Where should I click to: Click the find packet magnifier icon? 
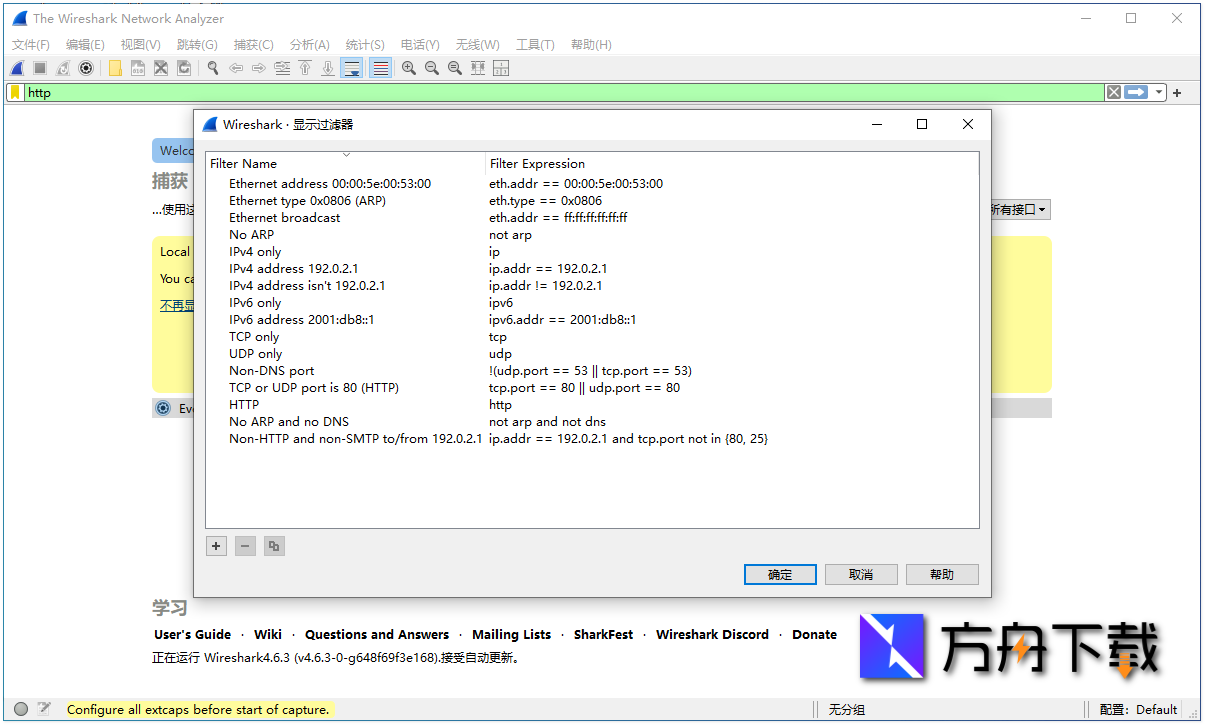[213, 68]
